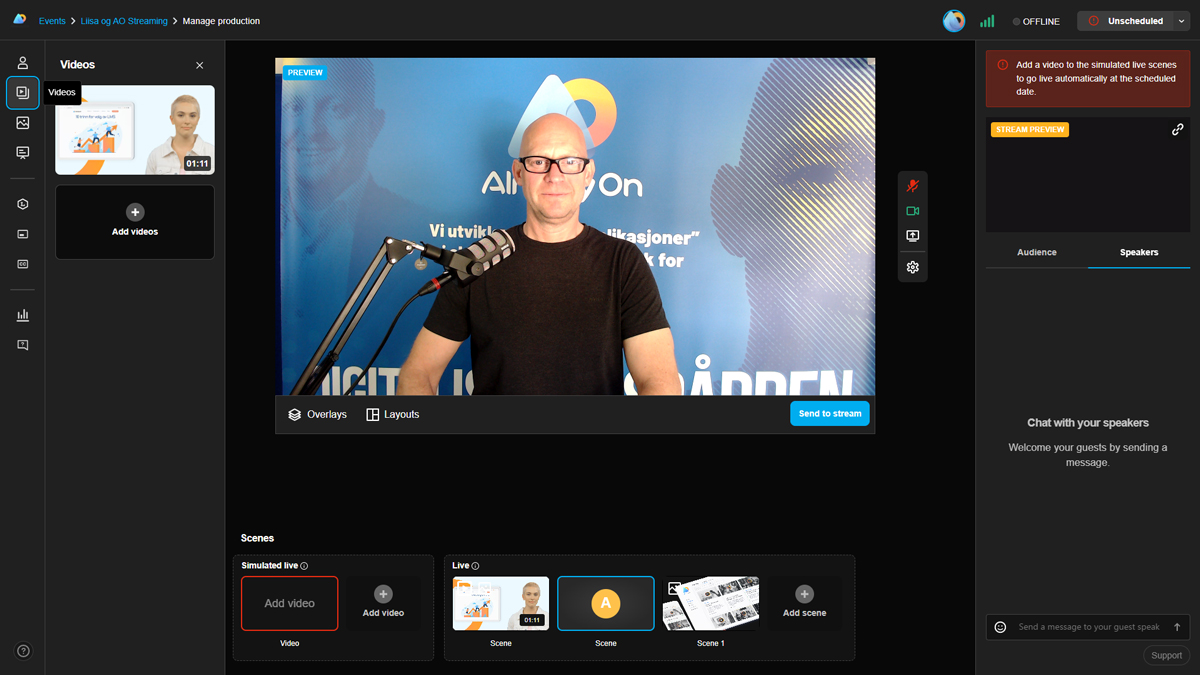Open the Q&A question bubble sidebar icon
The height and width of the screenshot is (675, 1200).
click(23, 345)
